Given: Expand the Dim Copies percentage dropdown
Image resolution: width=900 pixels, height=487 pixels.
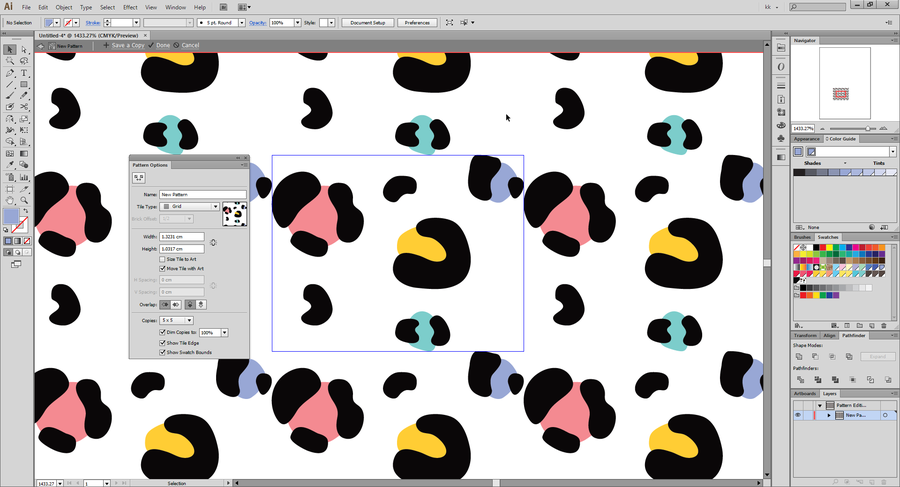Looking at the screenshot, I should 224,332.
